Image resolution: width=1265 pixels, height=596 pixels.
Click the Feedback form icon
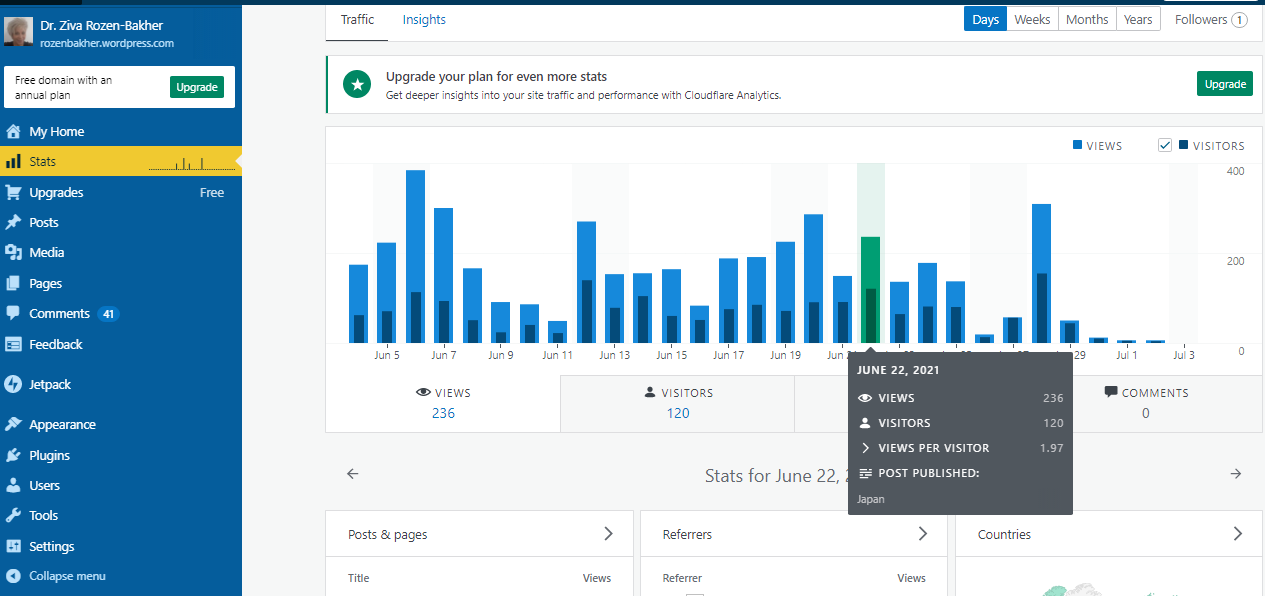click(x=13, y=344)
